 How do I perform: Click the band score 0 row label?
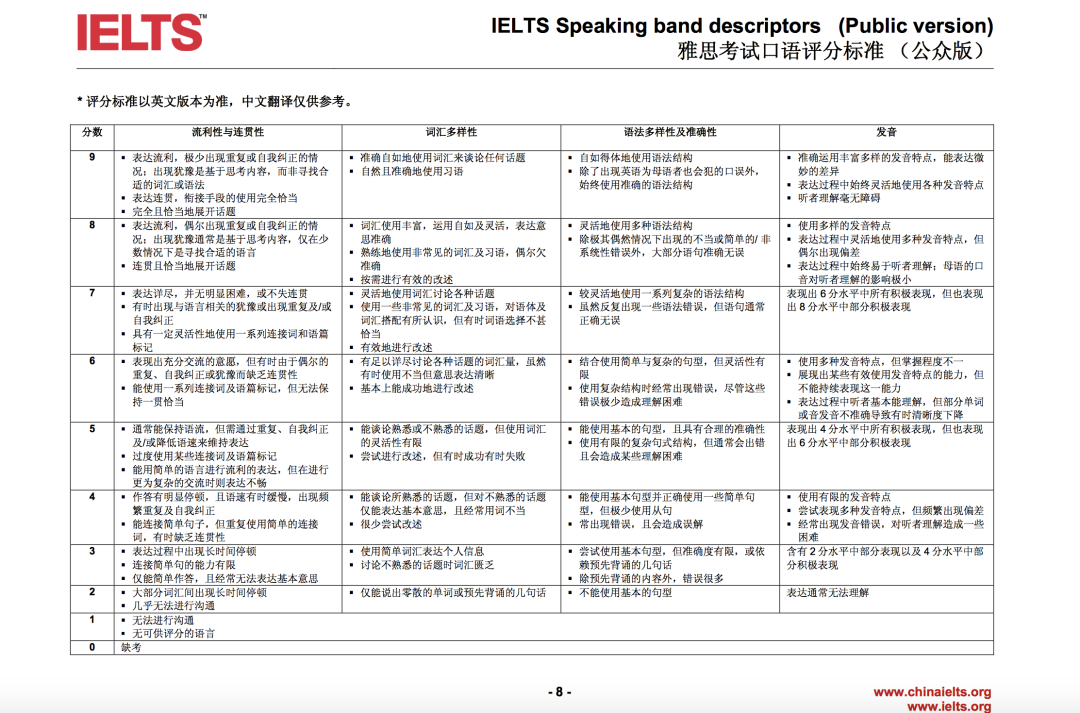point(92,647)
